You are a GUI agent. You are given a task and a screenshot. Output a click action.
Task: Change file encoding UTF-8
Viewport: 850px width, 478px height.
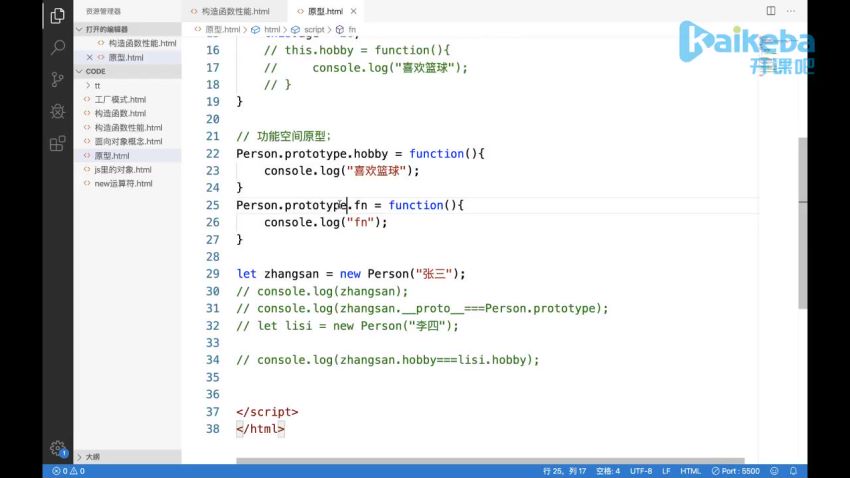click(641, 471)
